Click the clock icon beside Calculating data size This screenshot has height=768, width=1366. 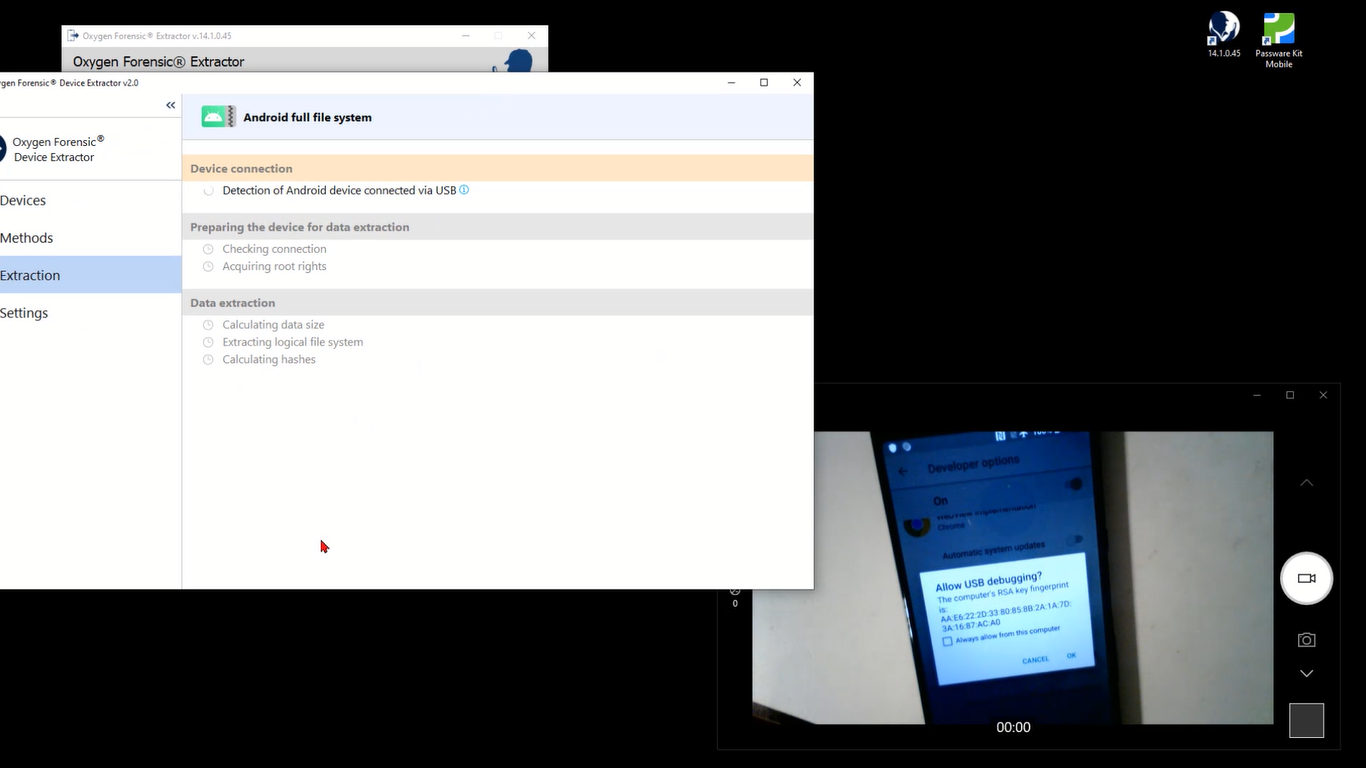point(208,325)
